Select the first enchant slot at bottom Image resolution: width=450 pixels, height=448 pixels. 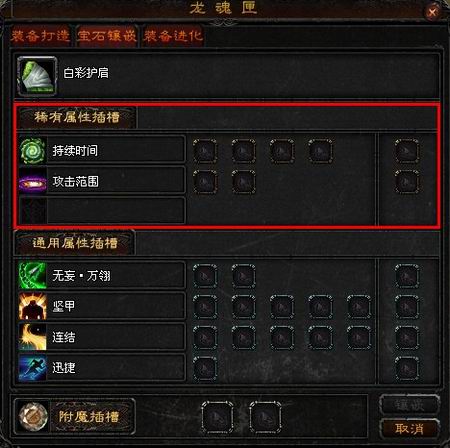(x=217, y=417)
